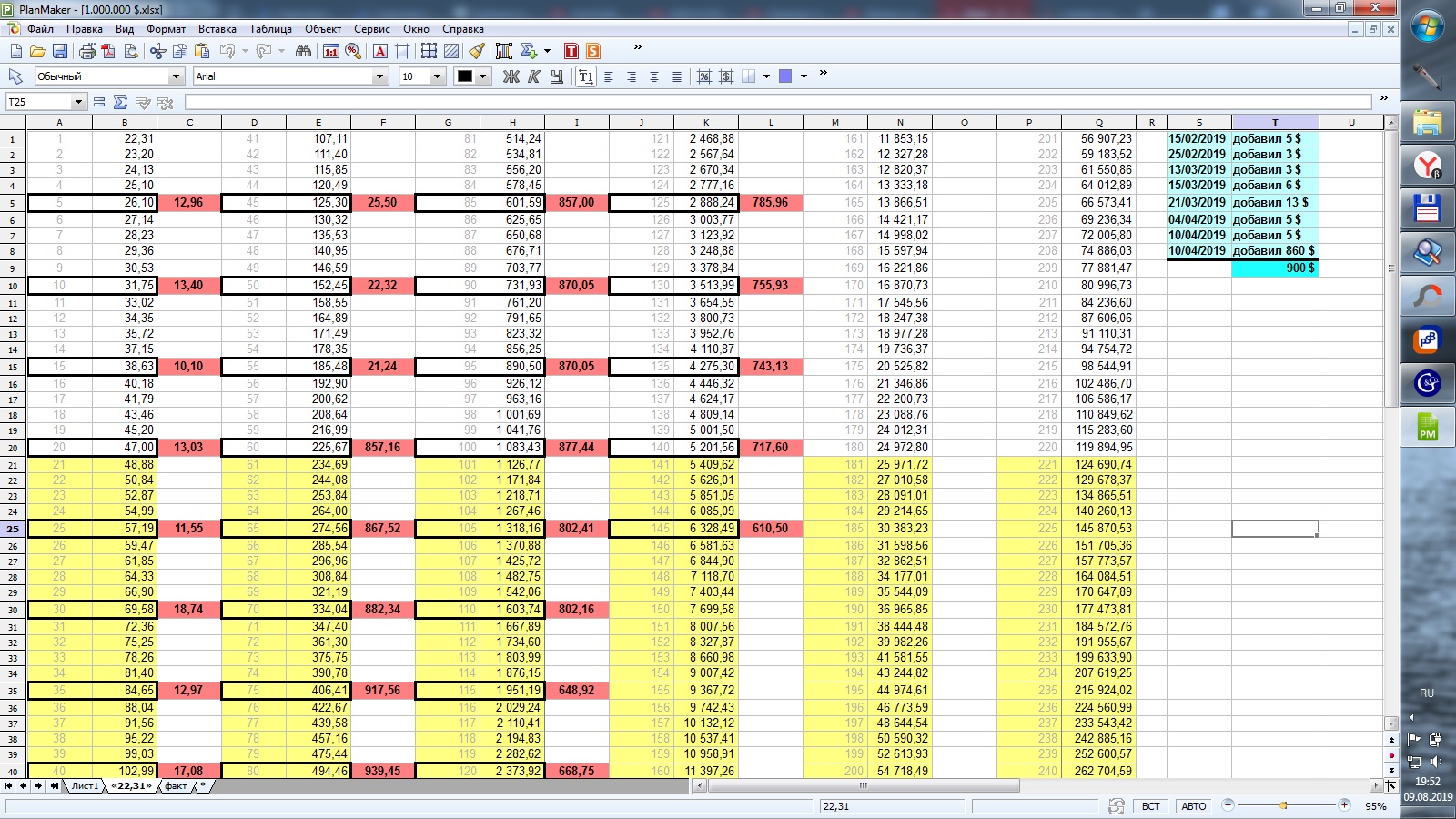Export to PDF using the toolbar icon

click(108, 51)
